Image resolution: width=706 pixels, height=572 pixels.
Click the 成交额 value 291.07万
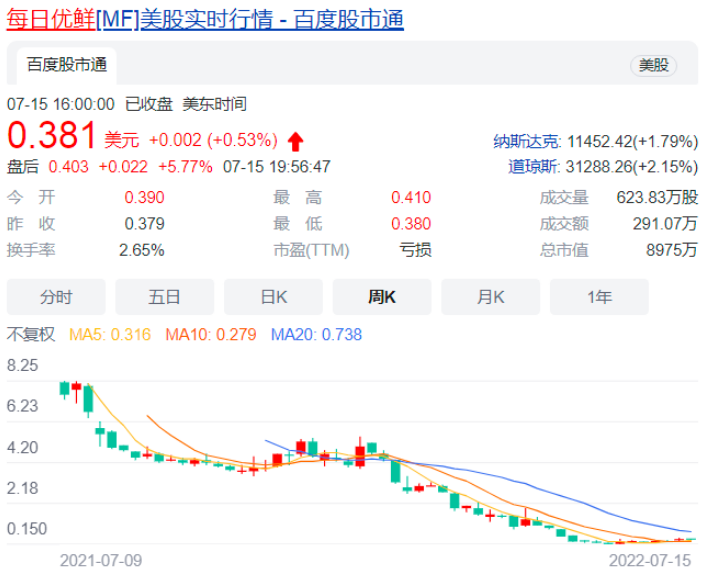[x=665, y=223]
